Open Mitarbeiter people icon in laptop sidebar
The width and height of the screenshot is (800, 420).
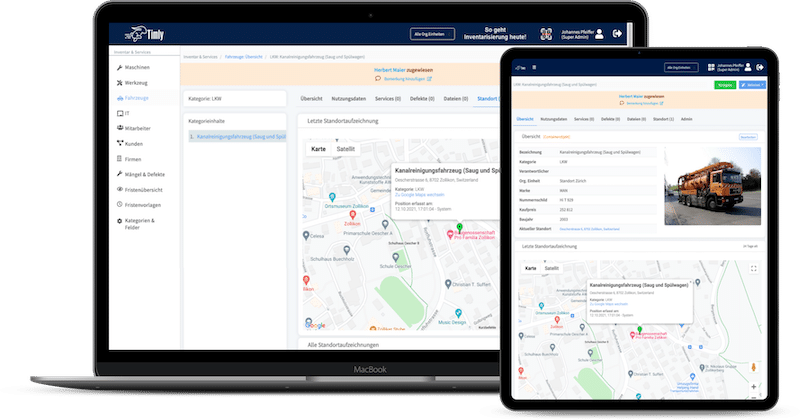120,128
